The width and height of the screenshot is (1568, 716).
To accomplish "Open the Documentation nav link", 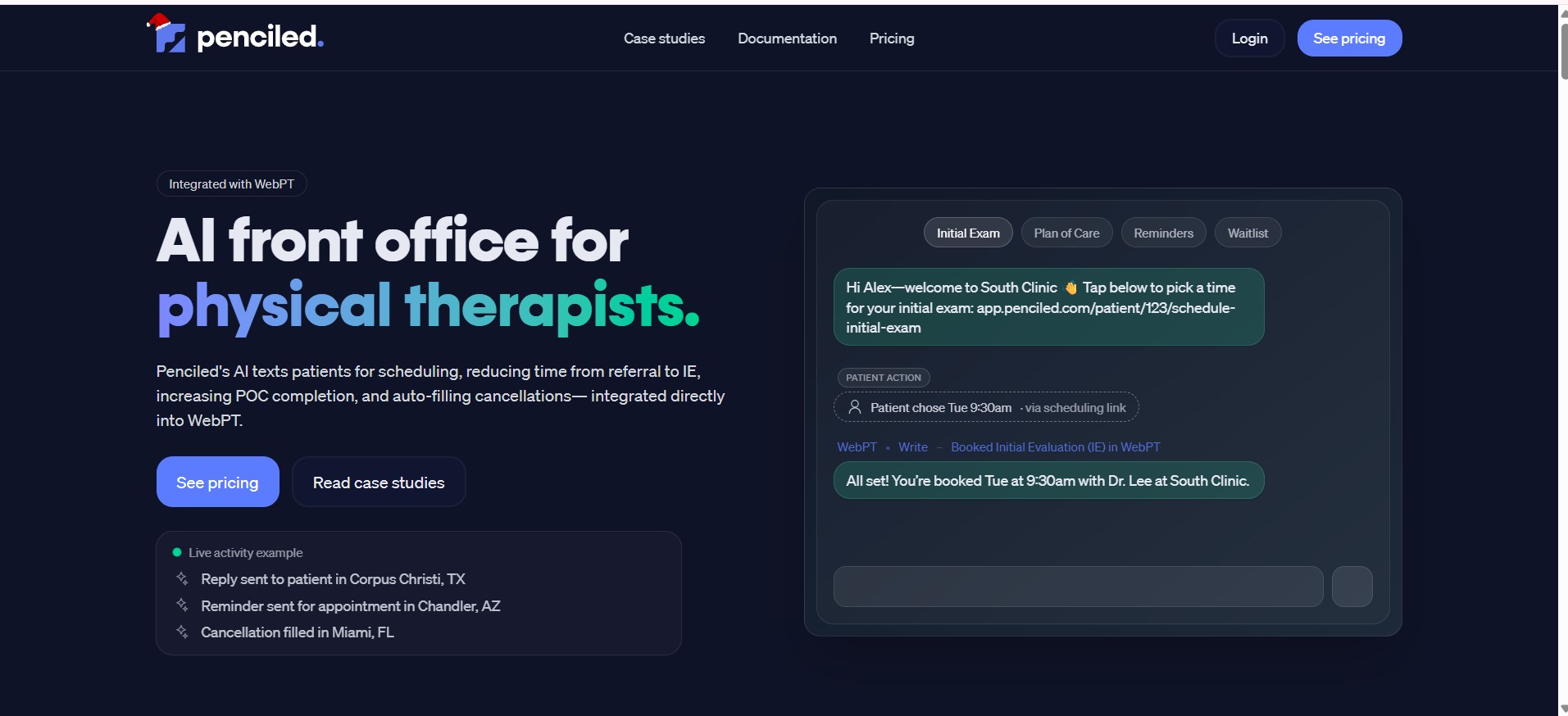I will pos(787,39).
